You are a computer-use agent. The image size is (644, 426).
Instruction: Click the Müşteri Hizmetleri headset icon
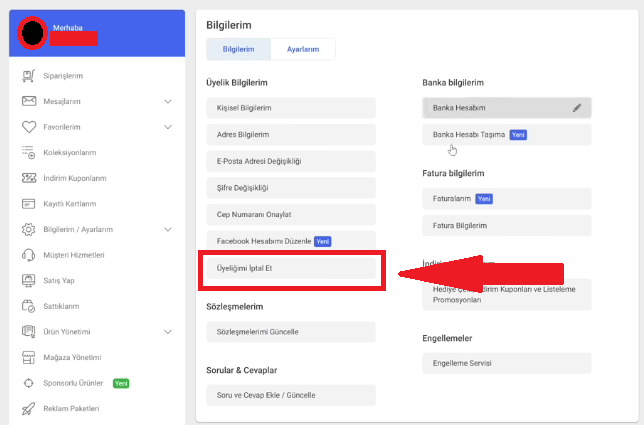[x=28, y=255]
